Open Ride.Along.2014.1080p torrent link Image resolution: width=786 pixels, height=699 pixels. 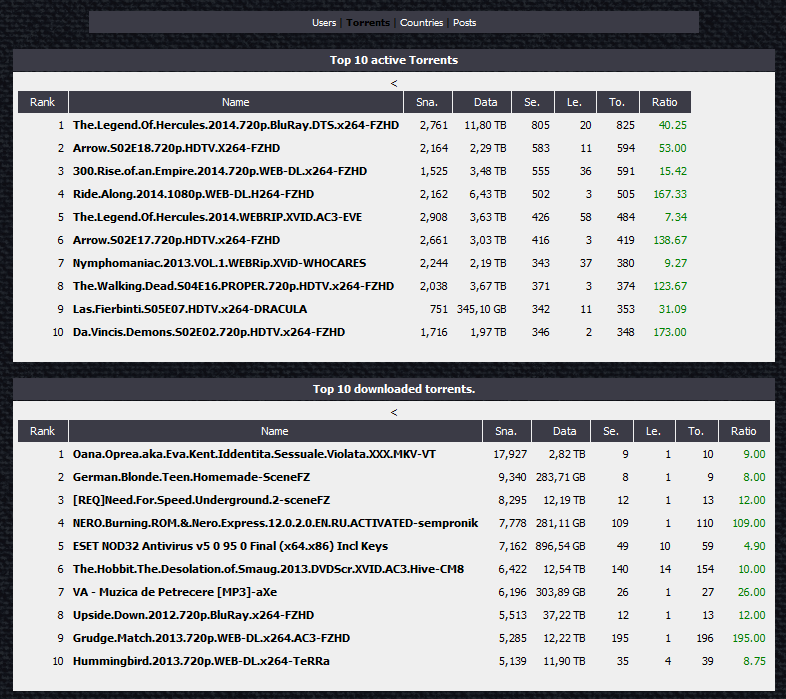193,194
